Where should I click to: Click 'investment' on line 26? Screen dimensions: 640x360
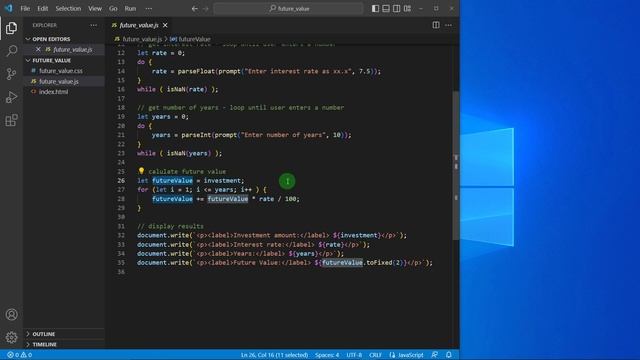click(222, 180)
